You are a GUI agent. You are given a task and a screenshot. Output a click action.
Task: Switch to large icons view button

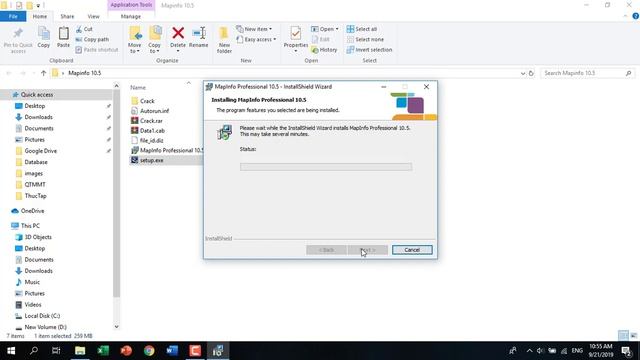[x=633, y=336]
